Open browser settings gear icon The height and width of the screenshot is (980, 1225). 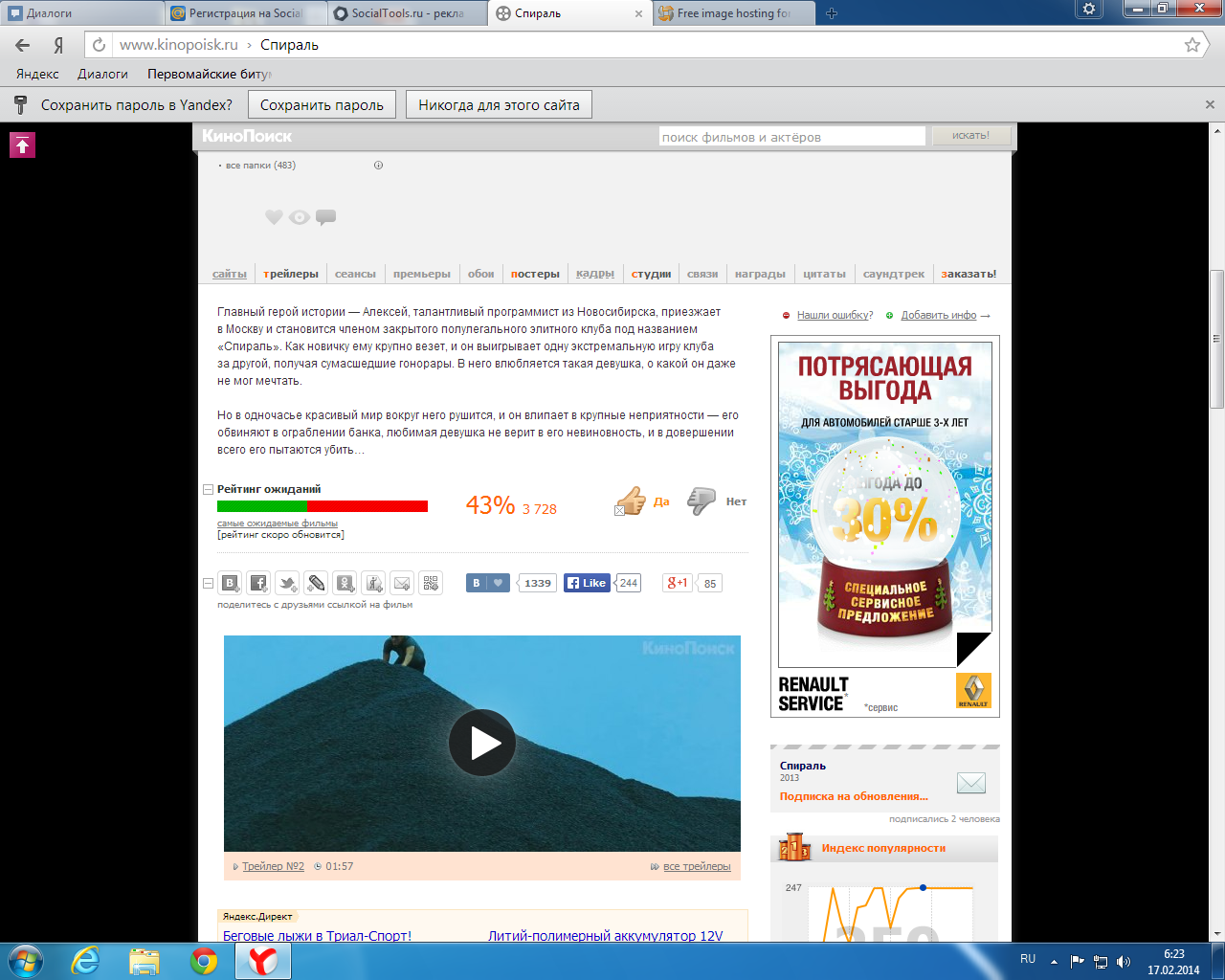tap(1089, 9)
